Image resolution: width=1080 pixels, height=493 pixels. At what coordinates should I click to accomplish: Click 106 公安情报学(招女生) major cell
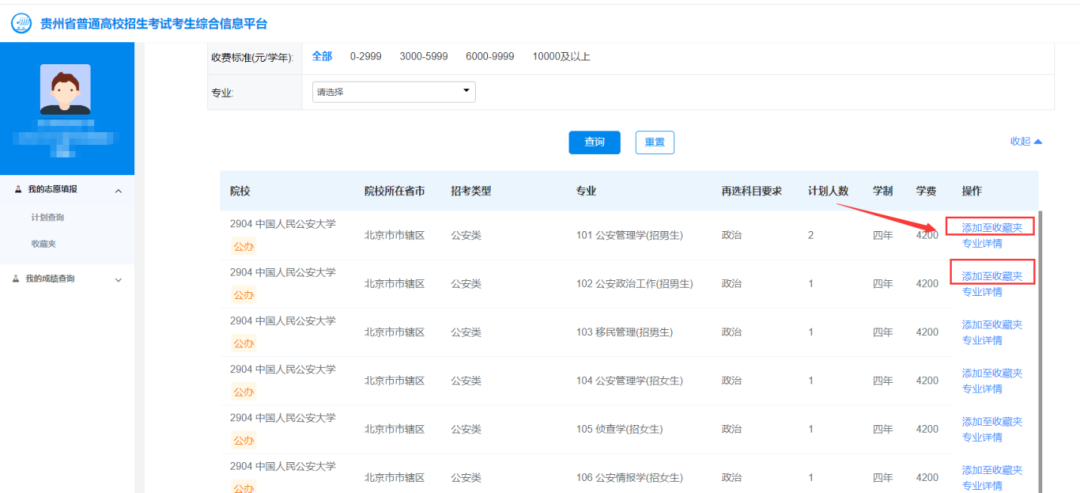point(629,478)
